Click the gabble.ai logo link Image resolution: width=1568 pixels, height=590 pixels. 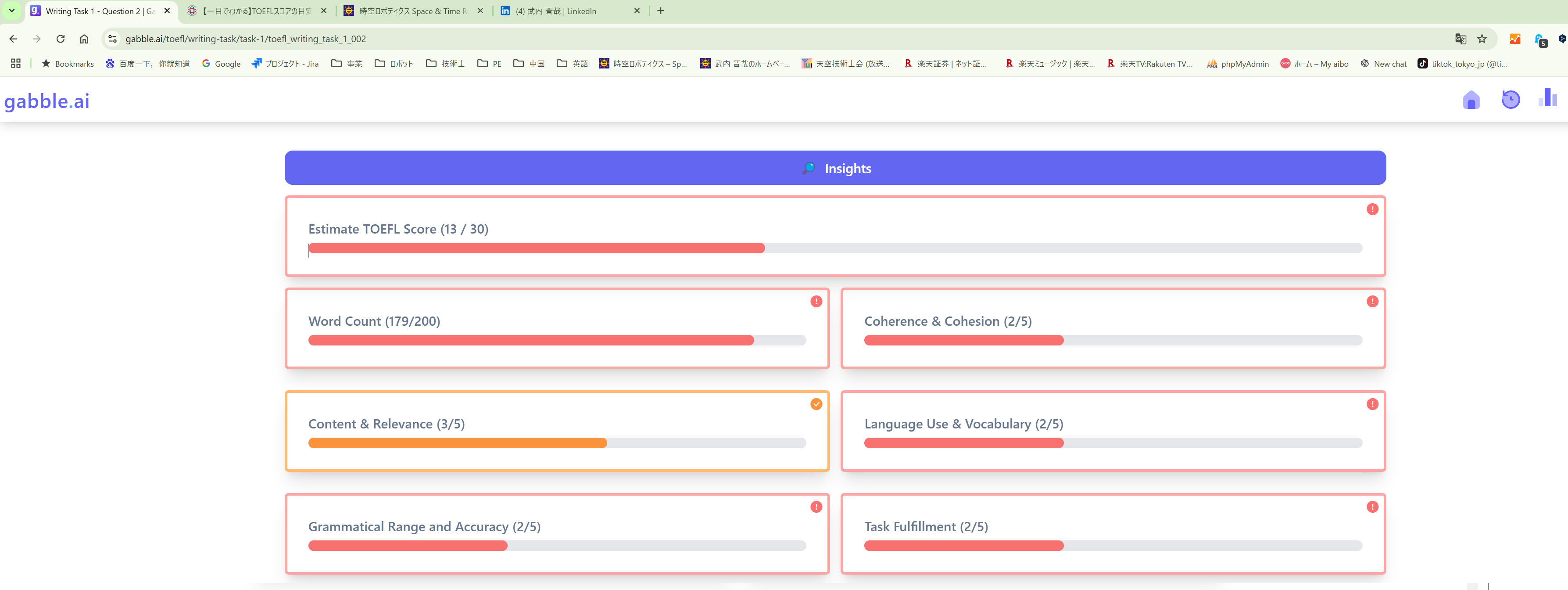47,101
